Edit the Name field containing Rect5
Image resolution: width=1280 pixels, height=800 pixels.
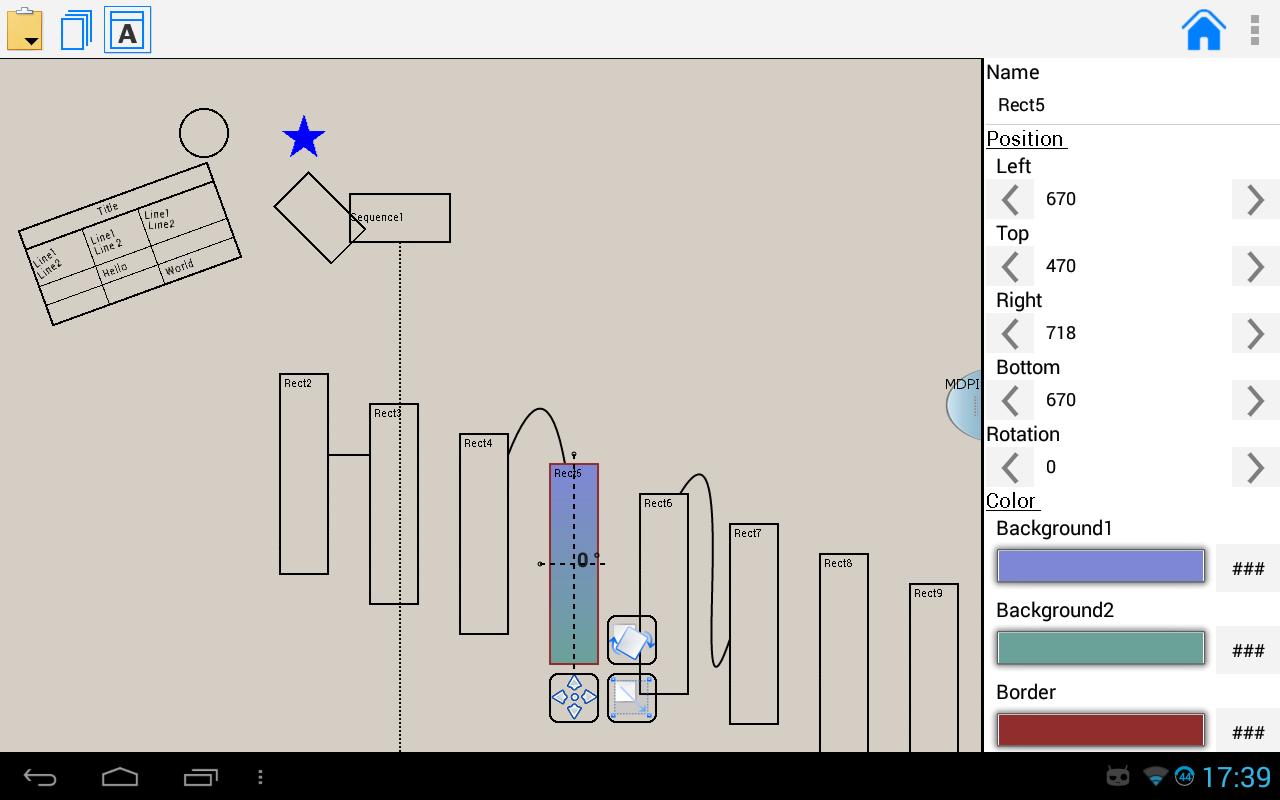point(1132,105)
